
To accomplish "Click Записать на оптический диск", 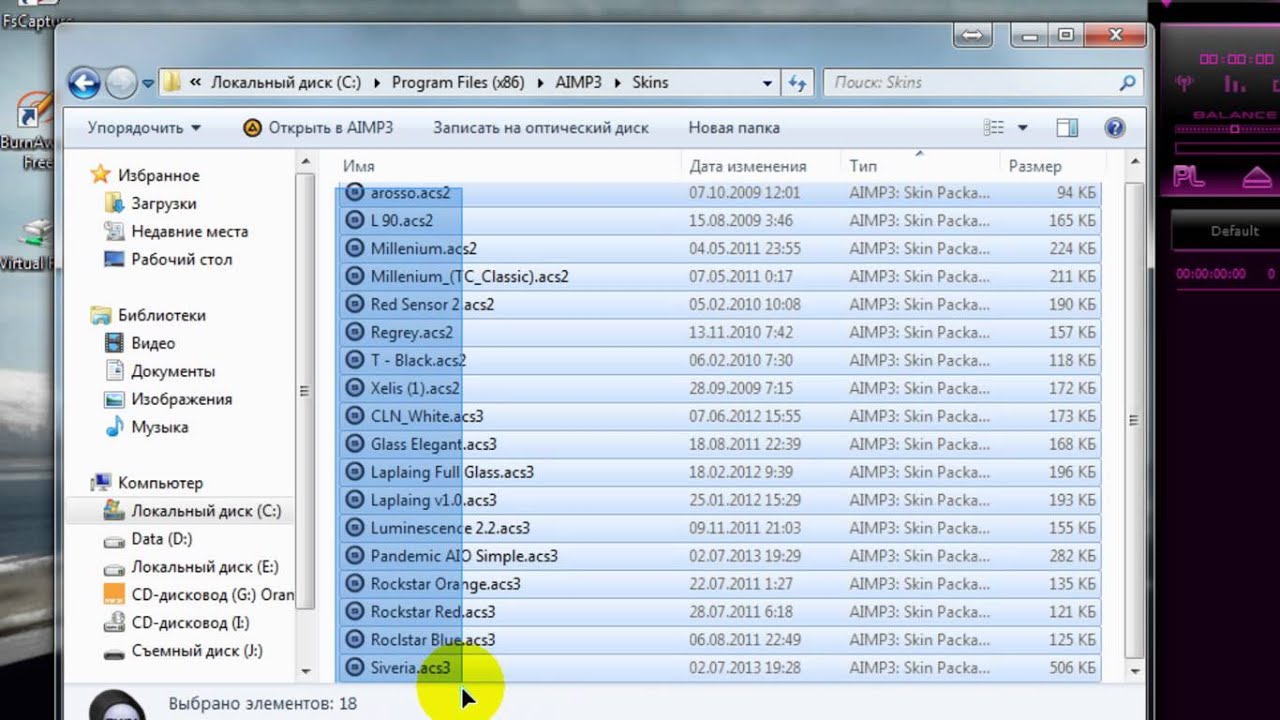I will (541, 128).
